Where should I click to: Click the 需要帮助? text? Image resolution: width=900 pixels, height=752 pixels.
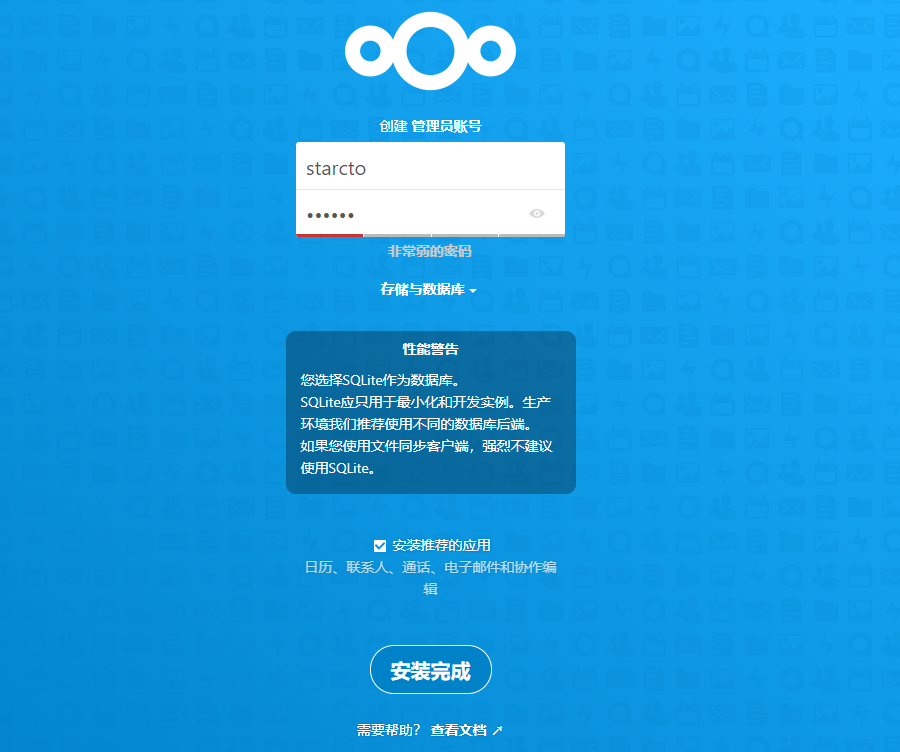click(389, 730)
